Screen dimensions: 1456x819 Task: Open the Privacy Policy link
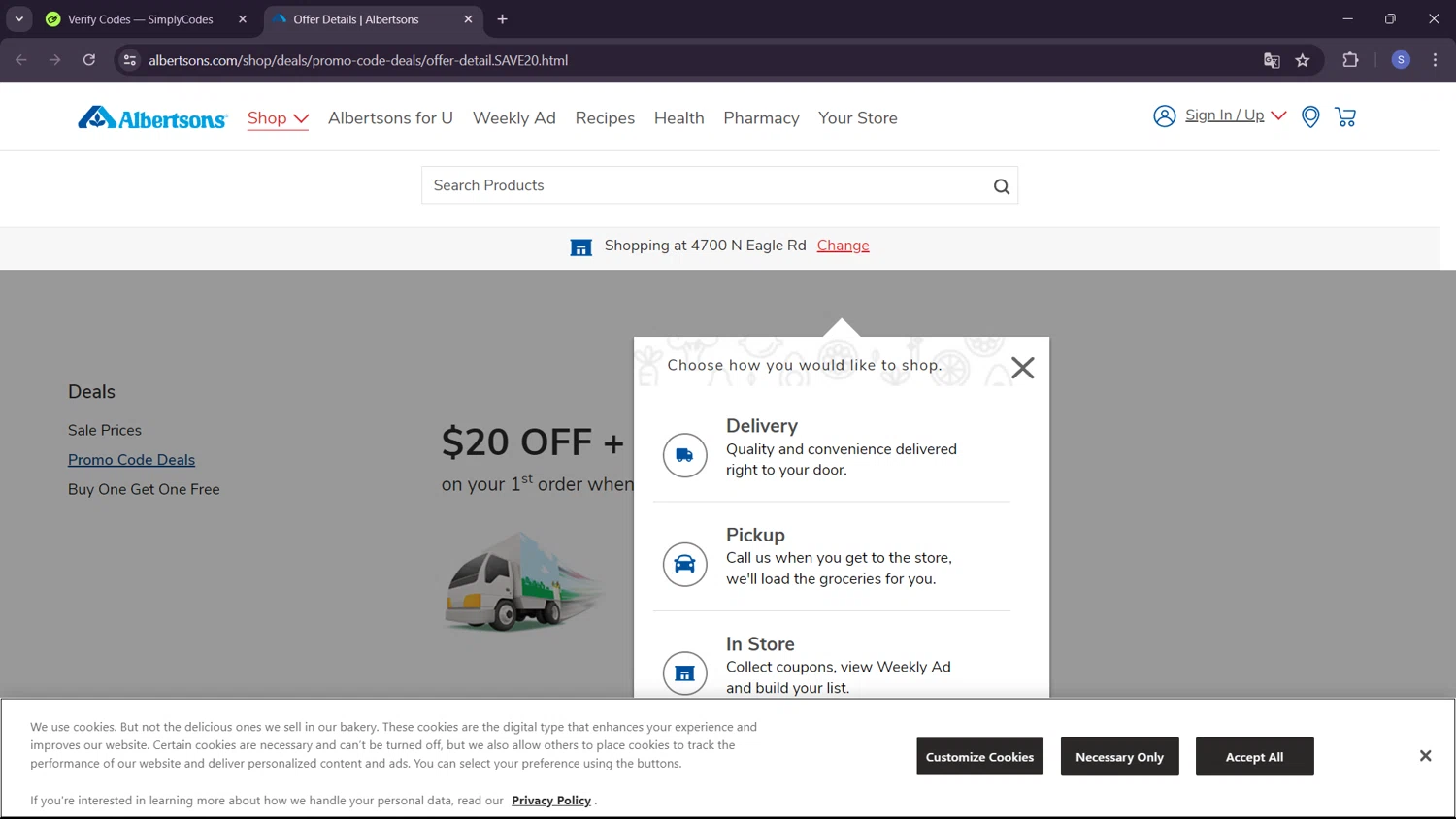551,801
